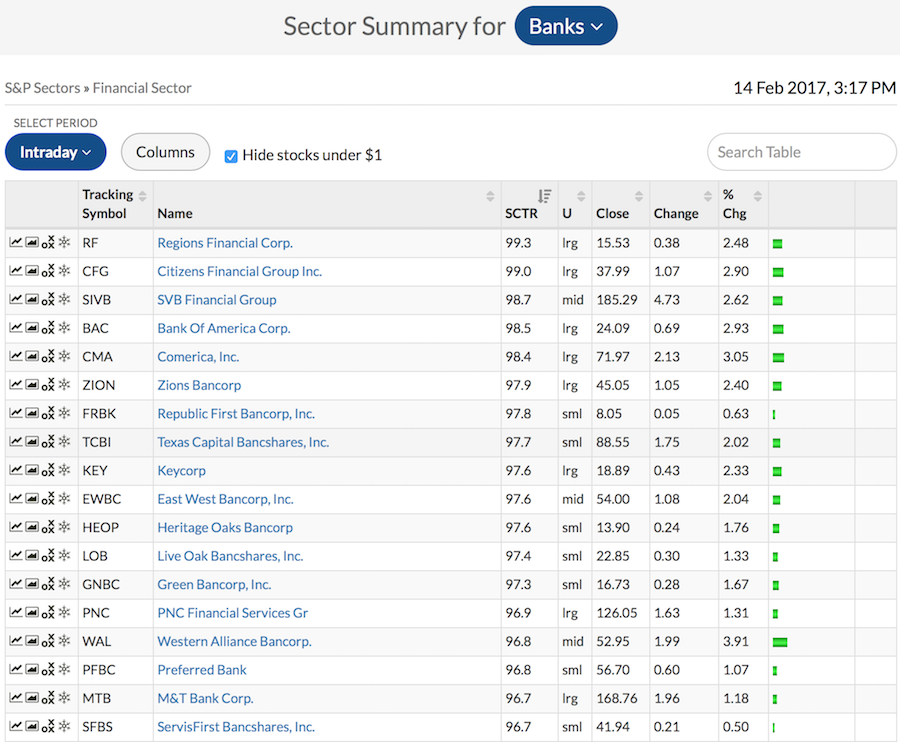Click the SELECT PERIOD label
The width and height of the screenshot is (900, 742).
click(56, 123)
